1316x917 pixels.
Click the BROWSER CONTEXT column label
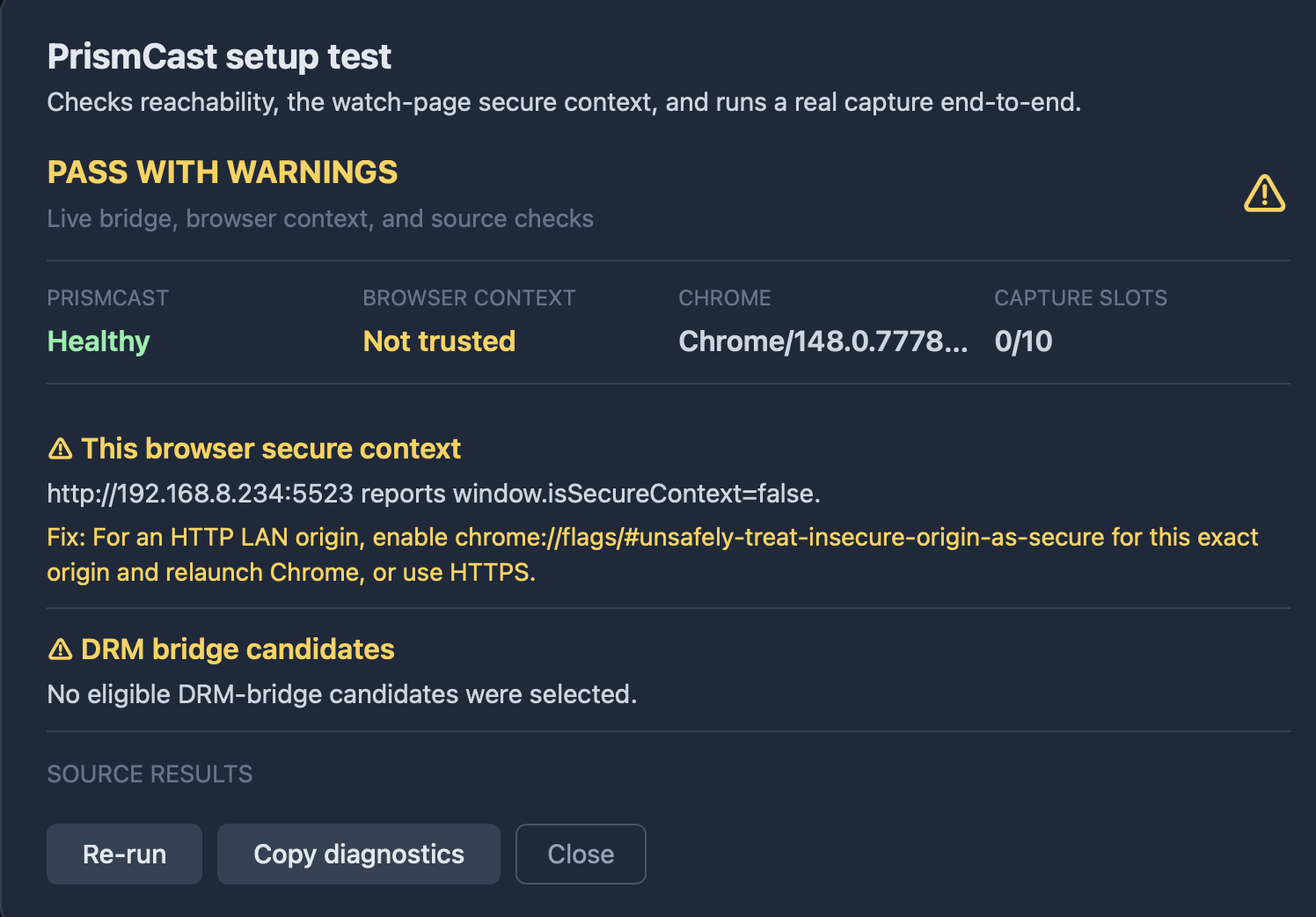tap(469, 298)
